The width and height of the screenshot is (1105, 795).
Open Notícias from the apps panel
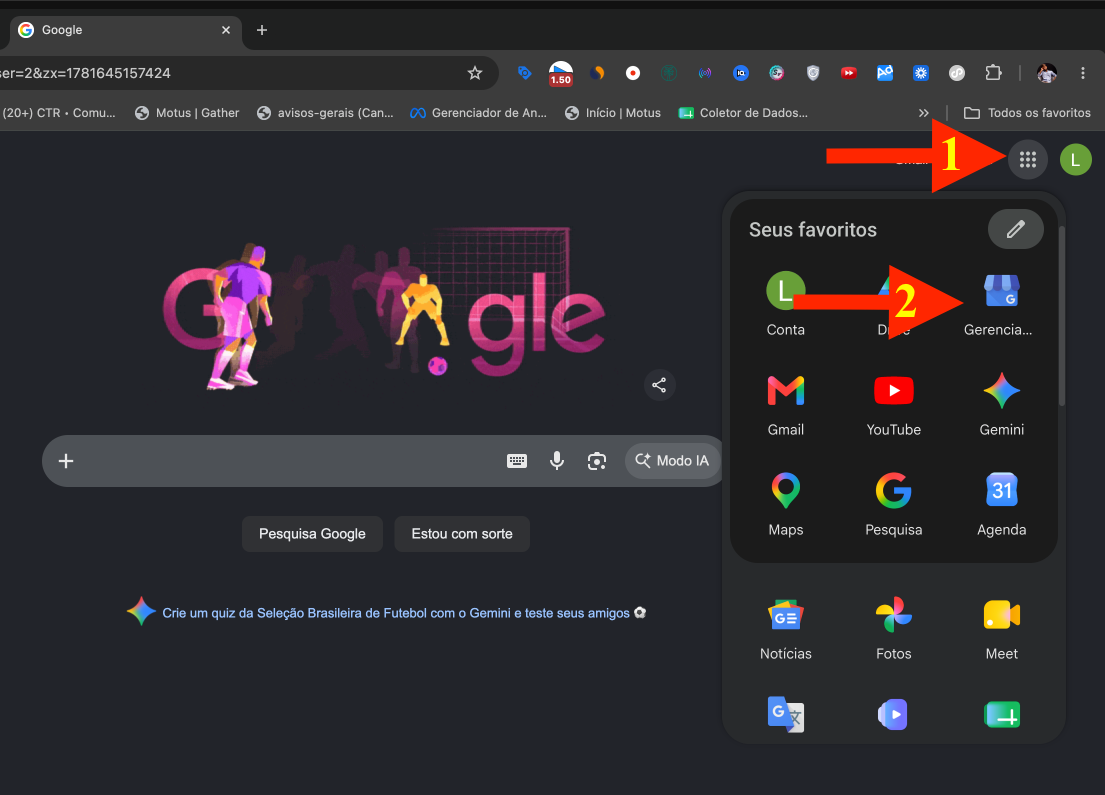click(785, 629)
